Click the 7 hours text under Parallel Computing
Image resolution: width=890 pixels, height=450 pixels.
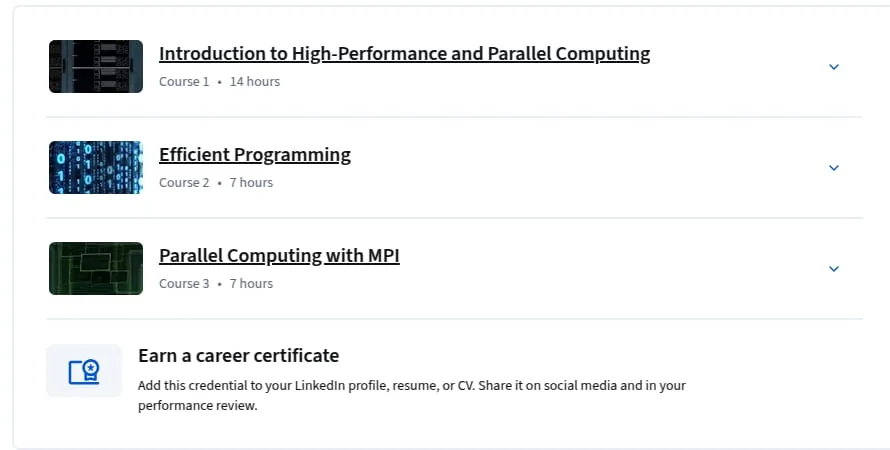(x=251, y=284)
